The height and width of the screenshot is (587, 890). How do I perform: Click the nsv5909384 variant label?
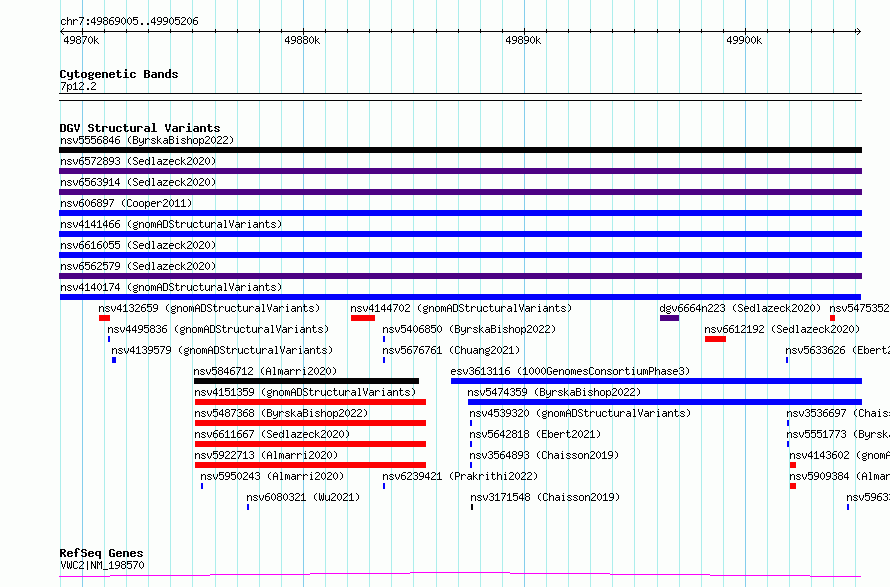pos(839,476)
